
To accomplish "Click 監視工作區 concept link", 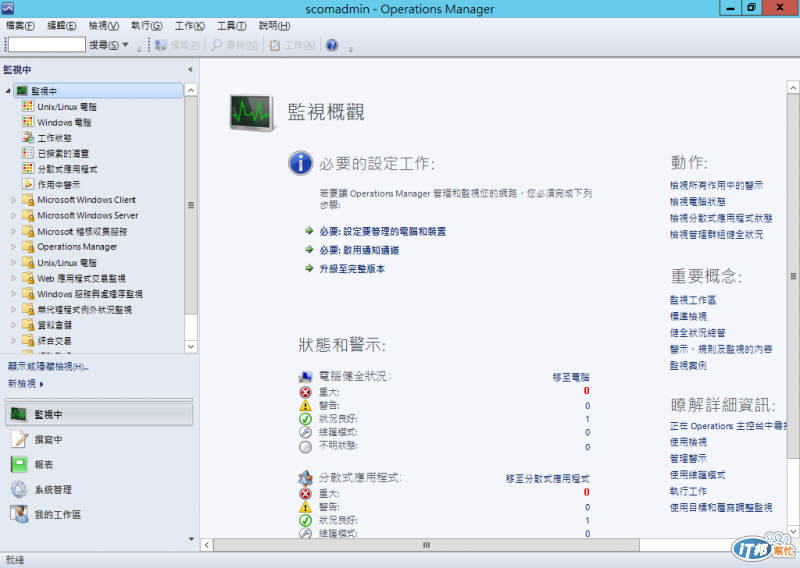I will (x=693, y=300).
